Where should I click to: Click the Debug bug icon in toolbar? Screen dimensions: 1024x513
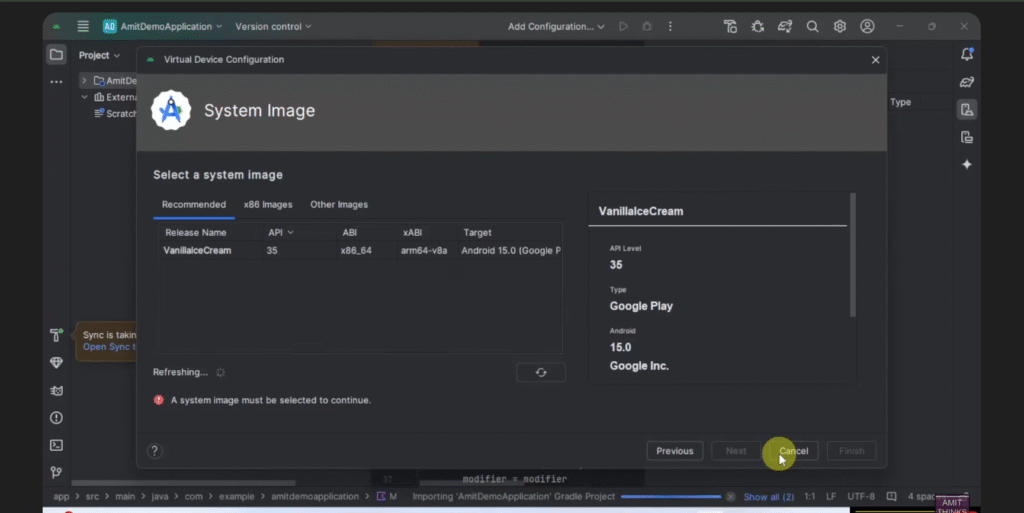(647, 26)
